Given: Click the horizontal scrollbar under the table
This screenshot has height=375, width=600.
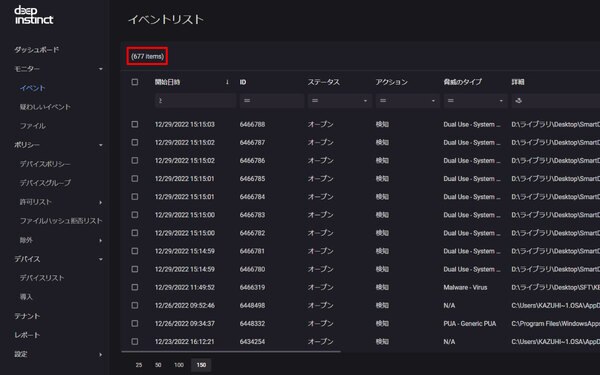Looking at the screenshot, I should [x=231, y=351].
